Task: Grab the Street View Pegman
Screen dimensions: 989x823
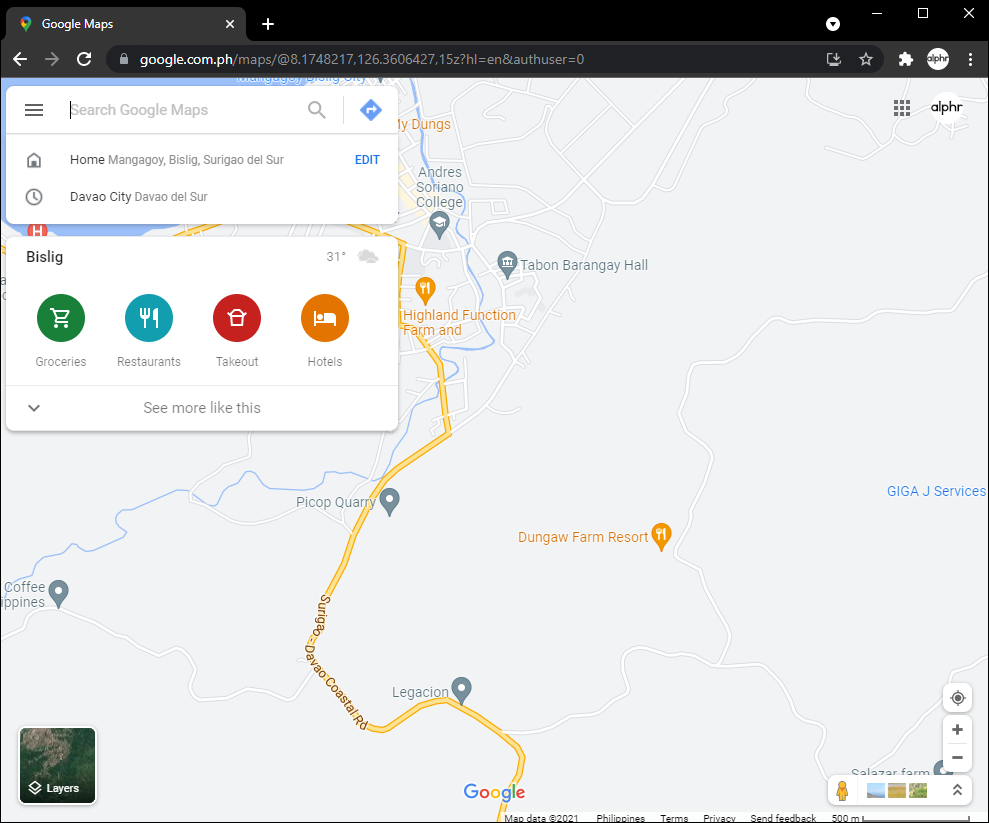Action: point(842,790)
